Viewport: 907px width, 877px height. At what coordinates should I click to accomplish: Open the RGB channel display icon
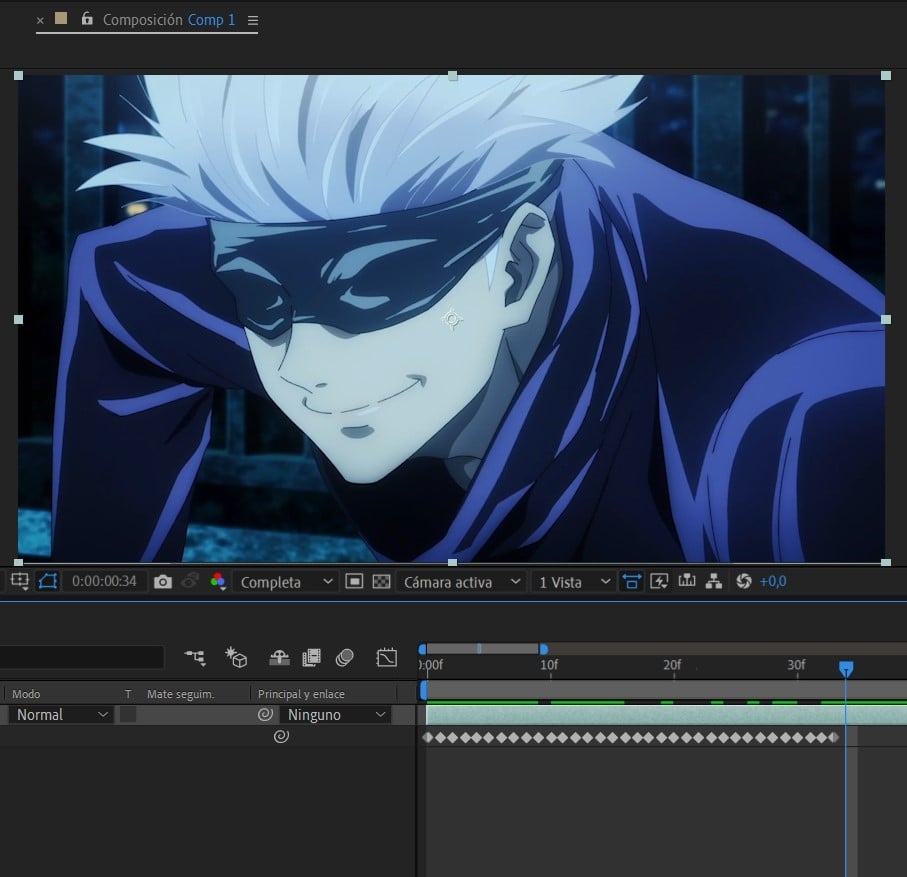click(218, 581)
